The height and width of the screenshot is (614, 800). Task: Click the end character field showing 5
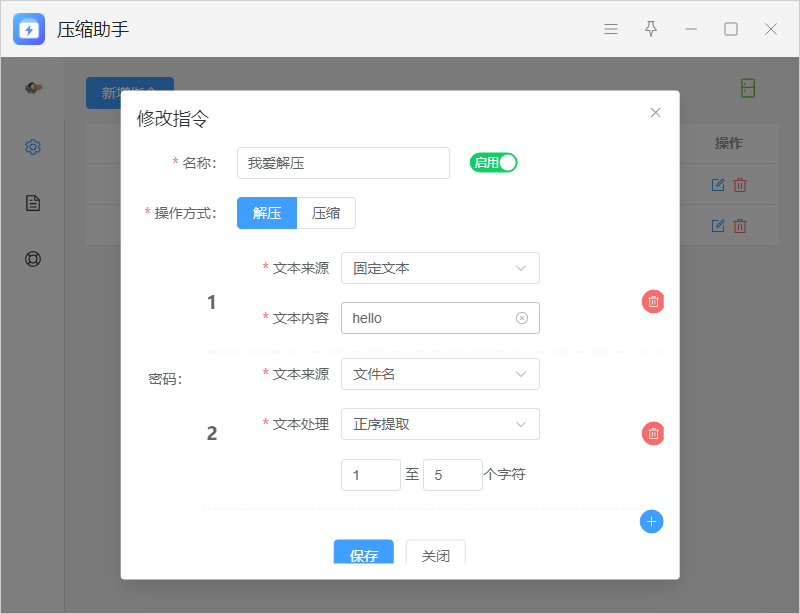pyautogui.click(x=452, y=475)
